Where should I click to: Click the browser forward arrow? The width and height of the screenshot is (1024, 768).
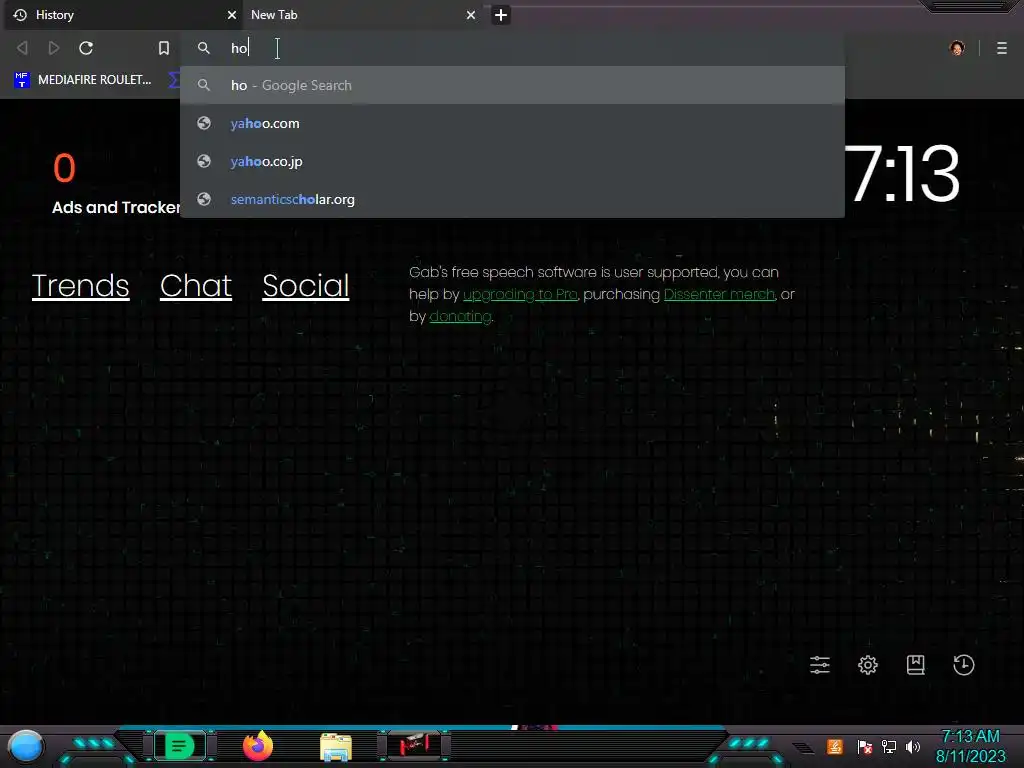tap(54, 48)
